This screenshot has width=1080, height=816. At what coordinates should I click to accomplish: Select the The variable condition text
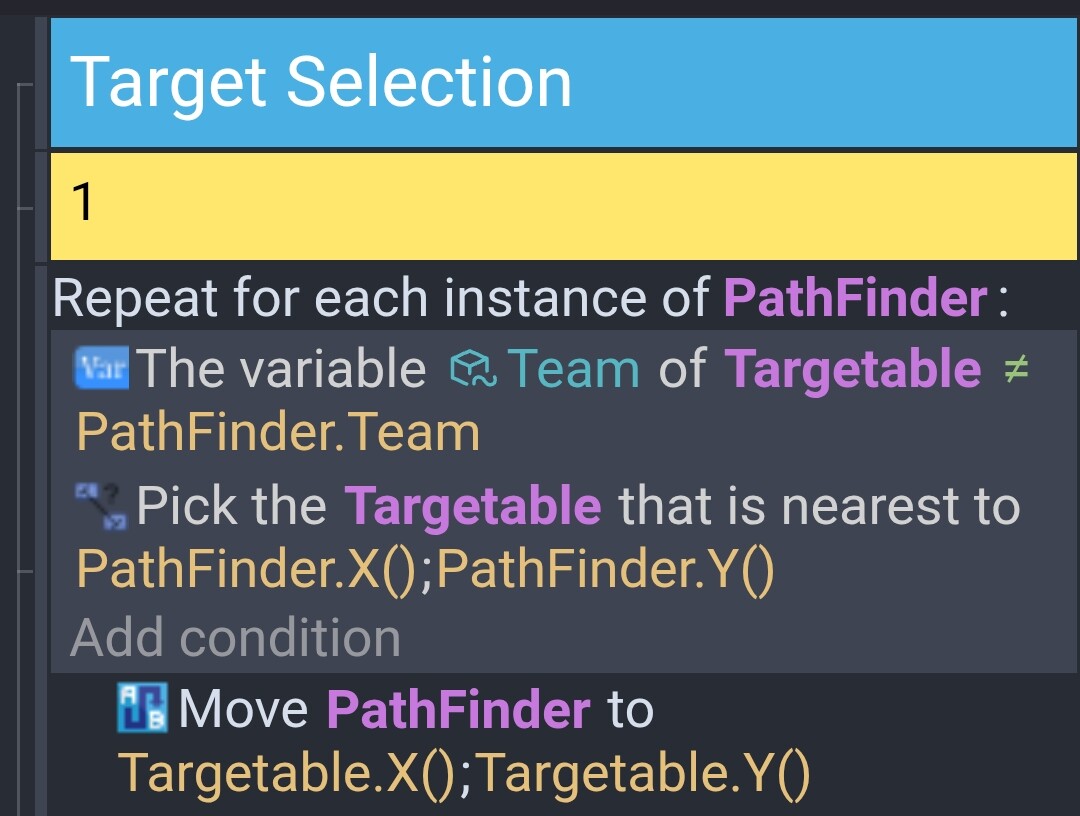coord(281,368)
